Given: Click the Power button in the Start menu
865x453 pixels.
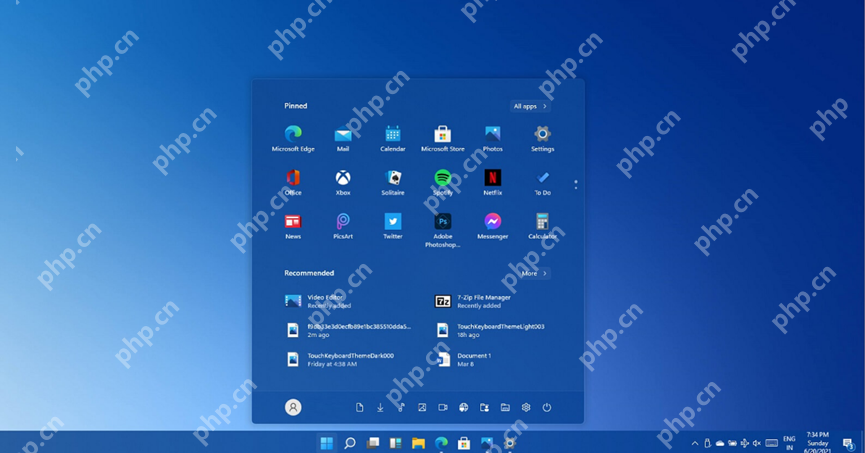Looking at the screenshot, I should pos(547,407).
